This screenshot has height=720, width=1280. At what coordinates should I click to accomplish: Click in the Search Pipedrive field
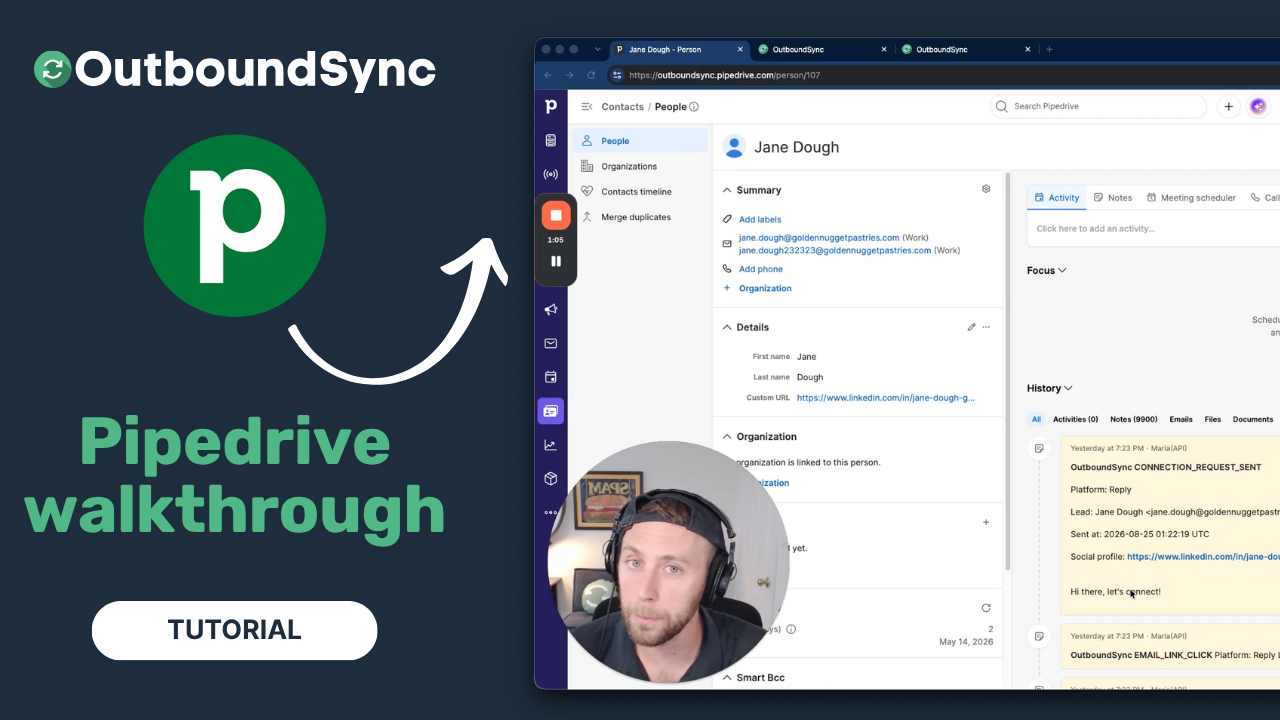[1098, 106]
